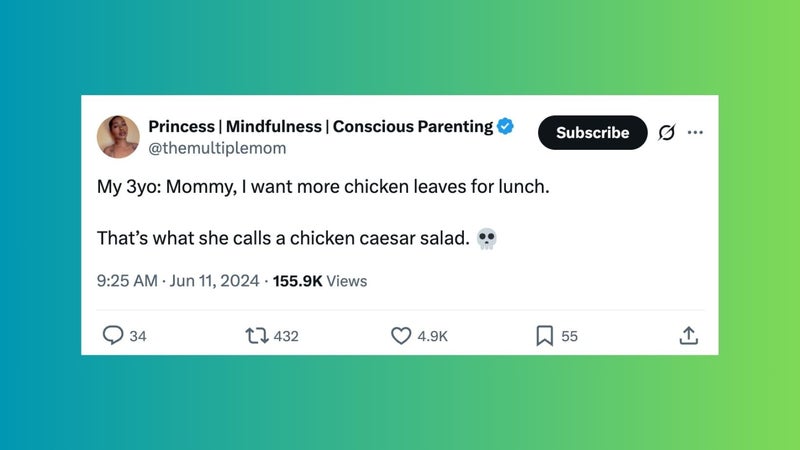The height and width of the screenshot is (450, 800).
Task: Click the share upload arrow icon
Action: (688, 336)
